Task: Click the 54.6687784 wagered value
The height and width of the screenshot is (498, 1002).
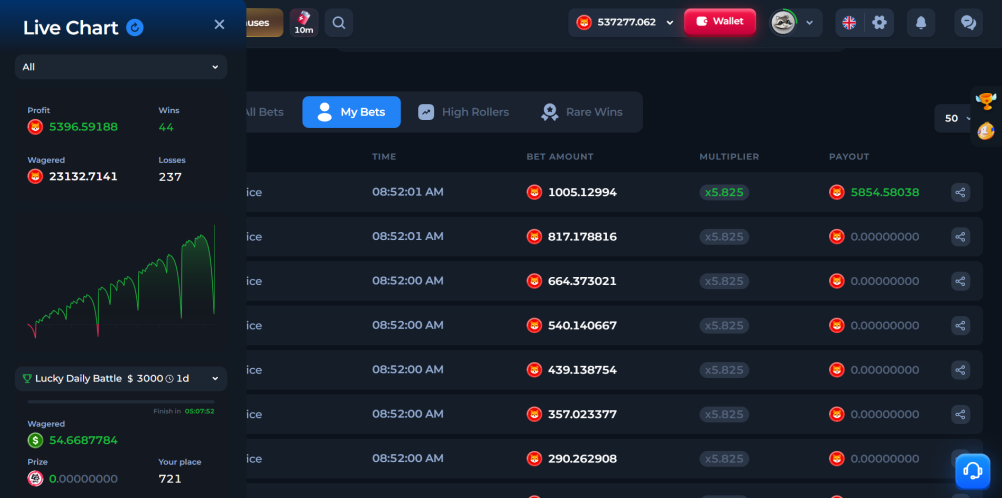Action: [83, 440]
